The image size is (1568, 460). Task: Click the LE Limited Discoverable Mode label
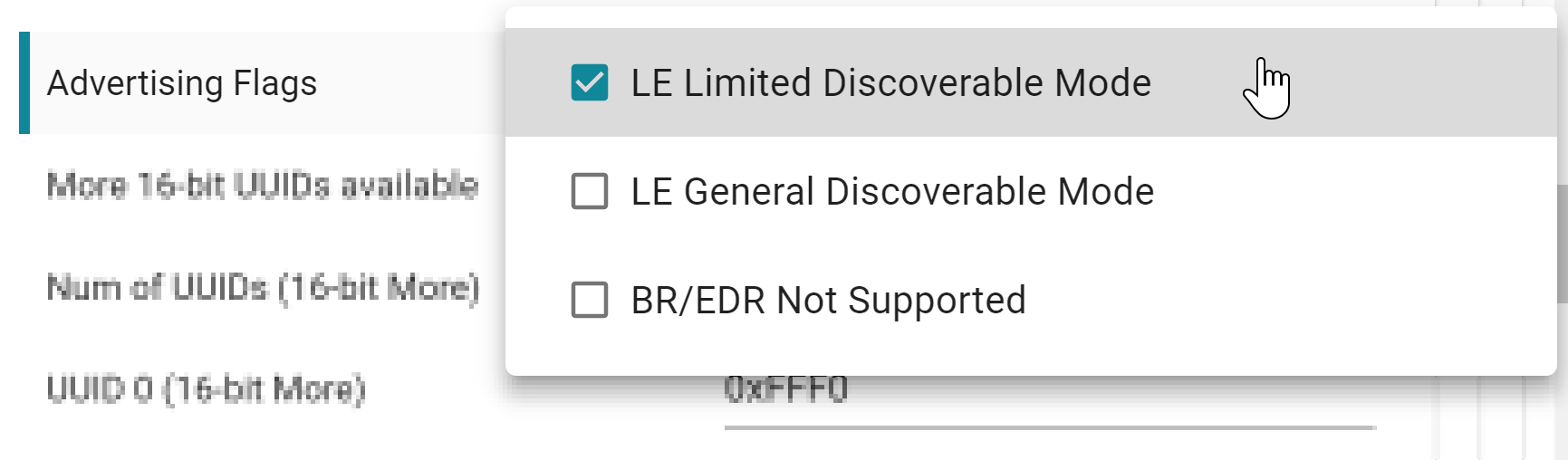[x=890, y=82]
